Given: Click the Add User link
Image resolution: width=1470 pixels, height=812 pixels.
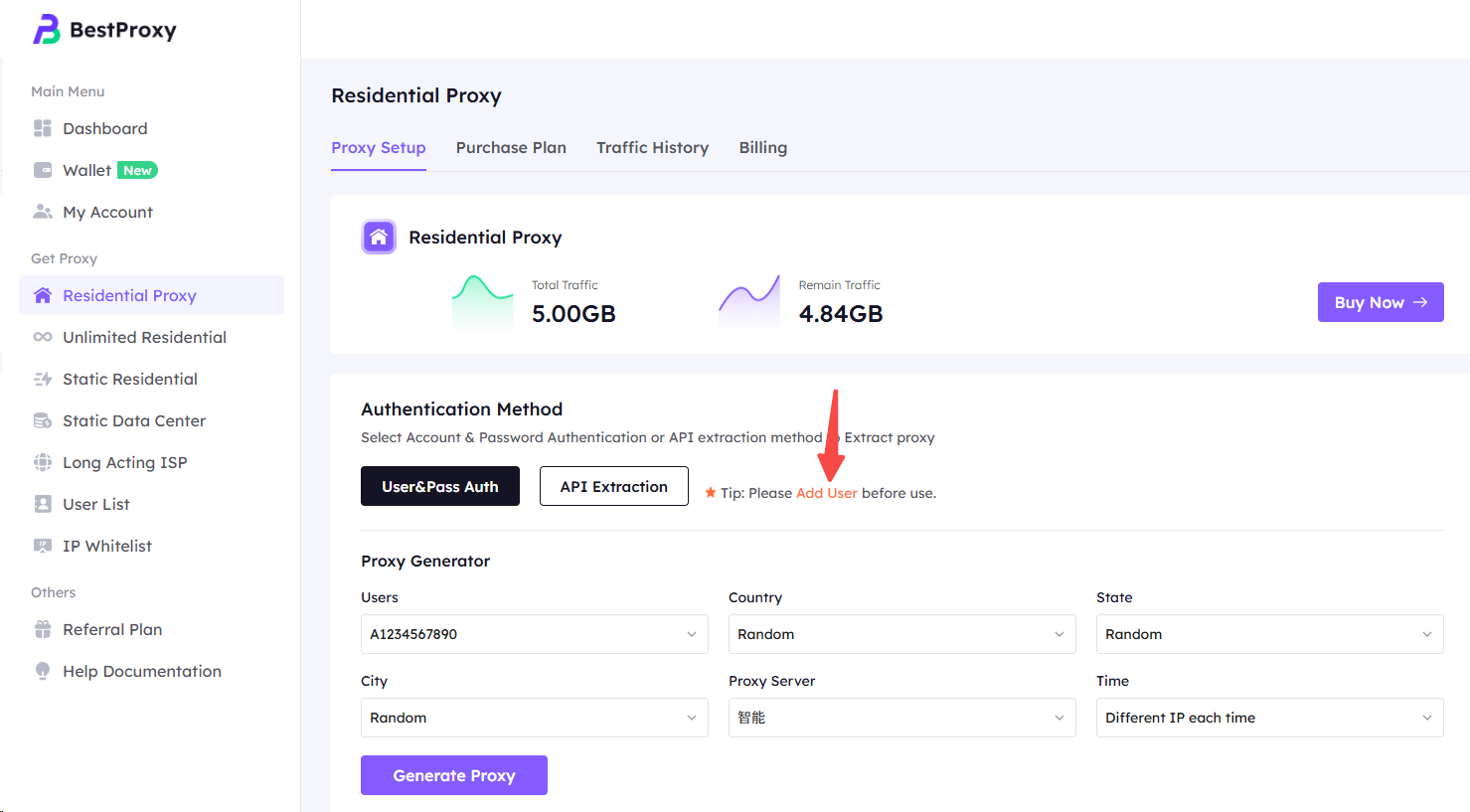Looking at the screenshot, I should coord(826,493).
